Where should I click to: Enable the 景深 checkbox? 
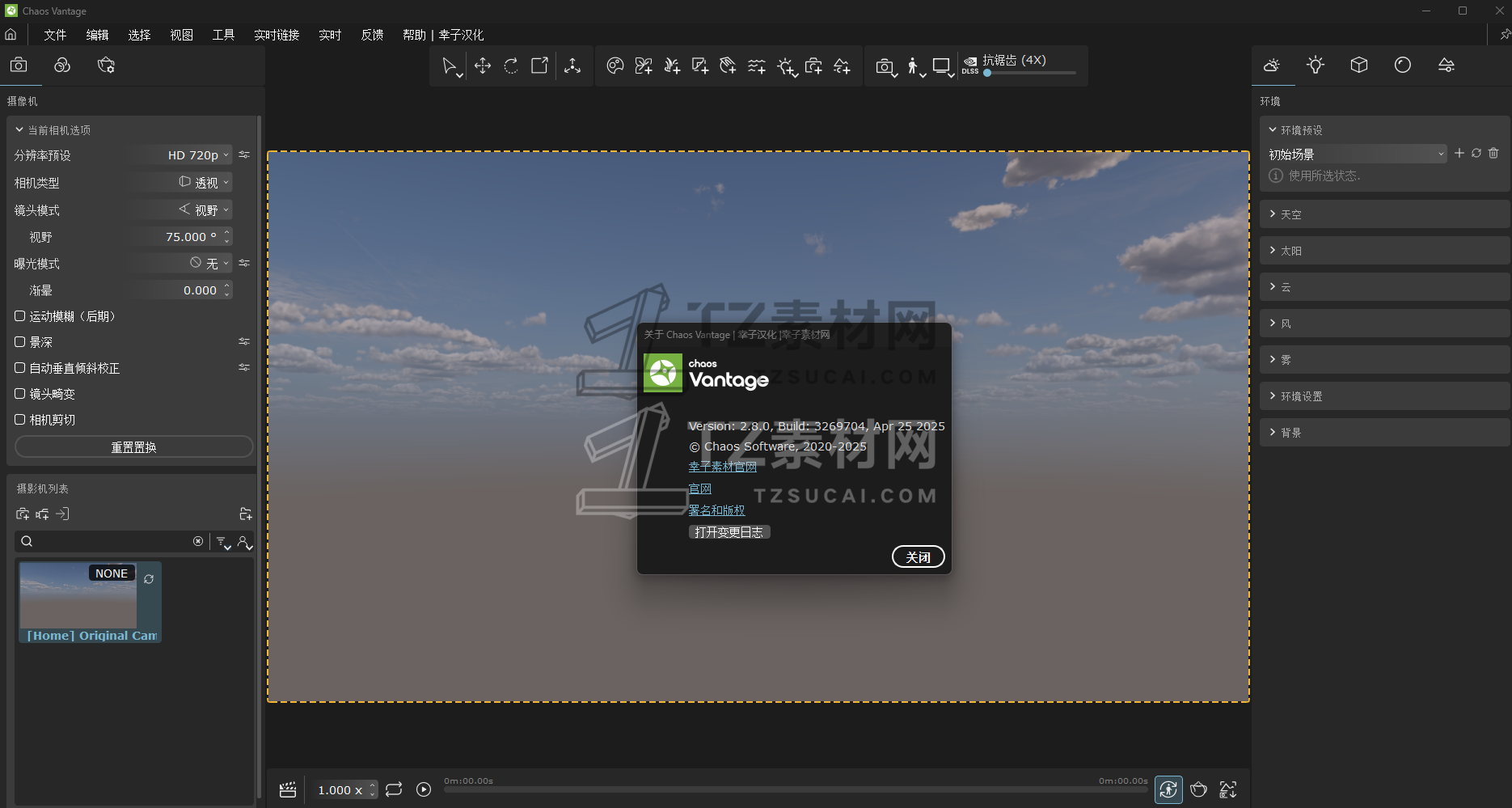pyautogui.click(x=20, y=342)
